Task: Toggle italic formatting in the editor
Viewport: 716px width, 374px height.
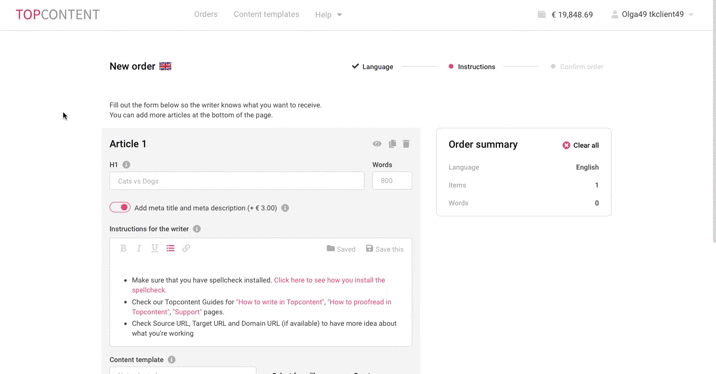Action: pos(139,248)
